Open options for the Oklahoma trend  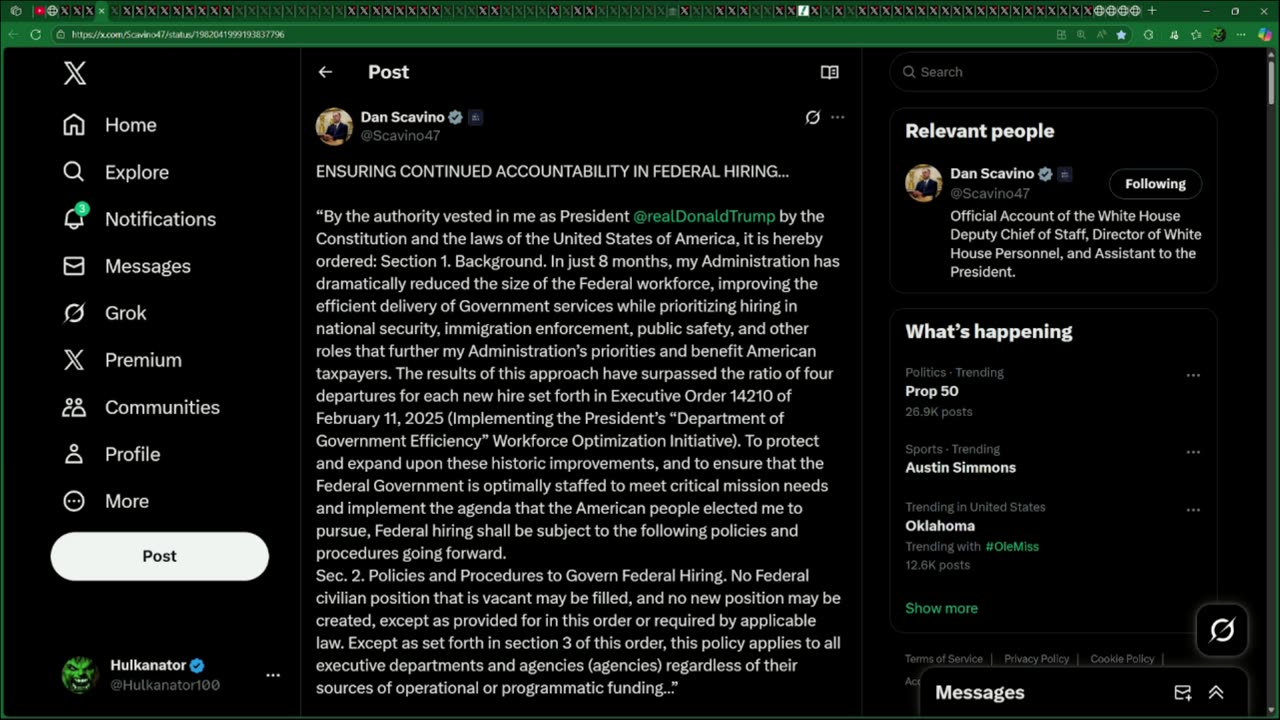pyautogui.click(x=1193, y=510)
